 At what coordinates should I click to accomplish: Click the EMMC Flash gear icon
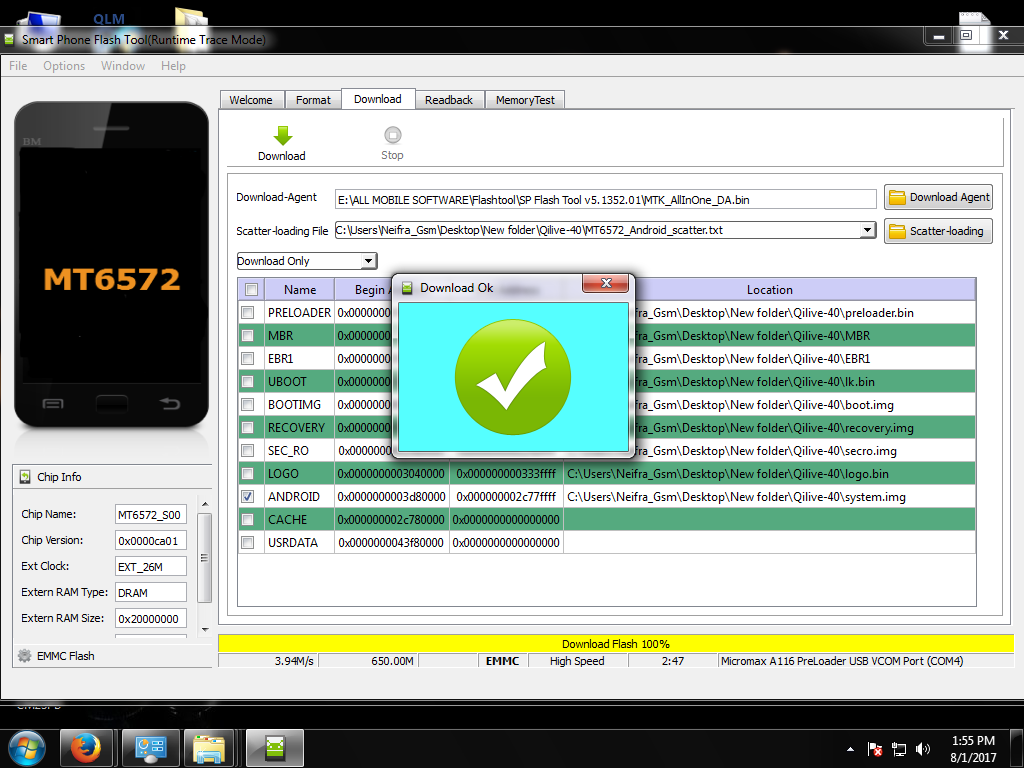(x=24, y=656)
